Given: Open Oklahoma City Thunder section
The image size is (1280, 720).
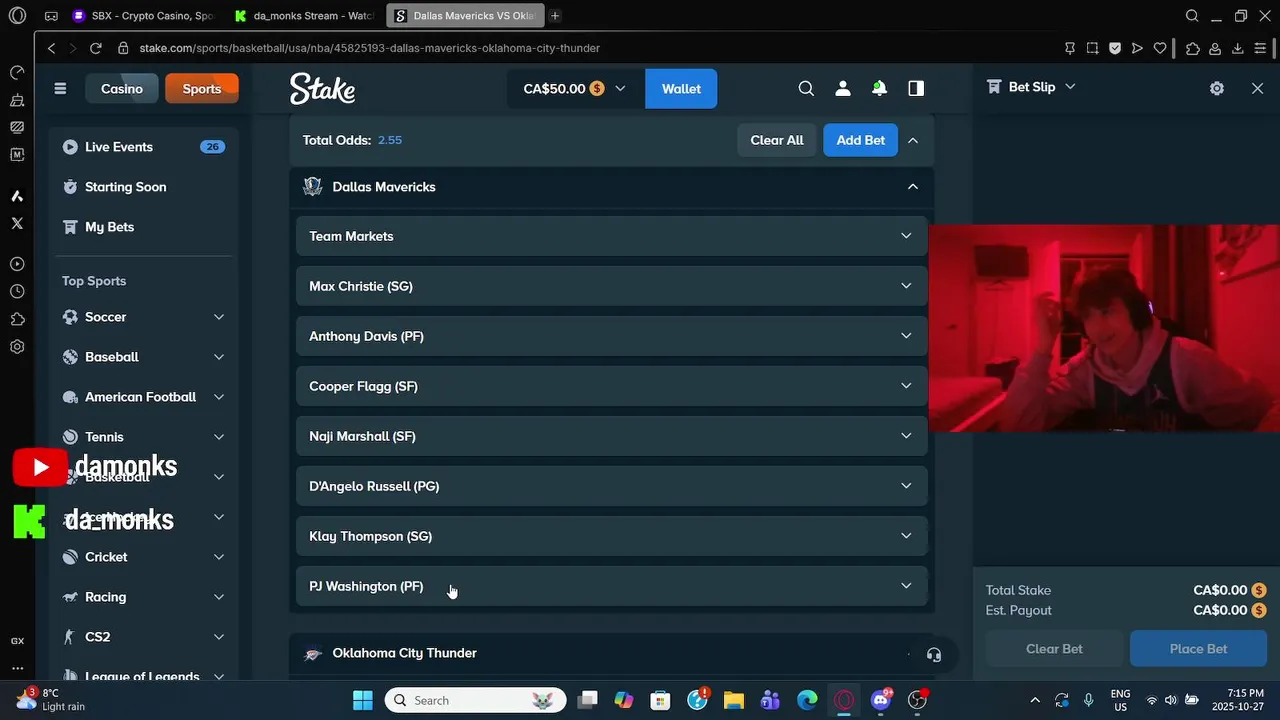Looking at the screenshot, I should (611, 654).
